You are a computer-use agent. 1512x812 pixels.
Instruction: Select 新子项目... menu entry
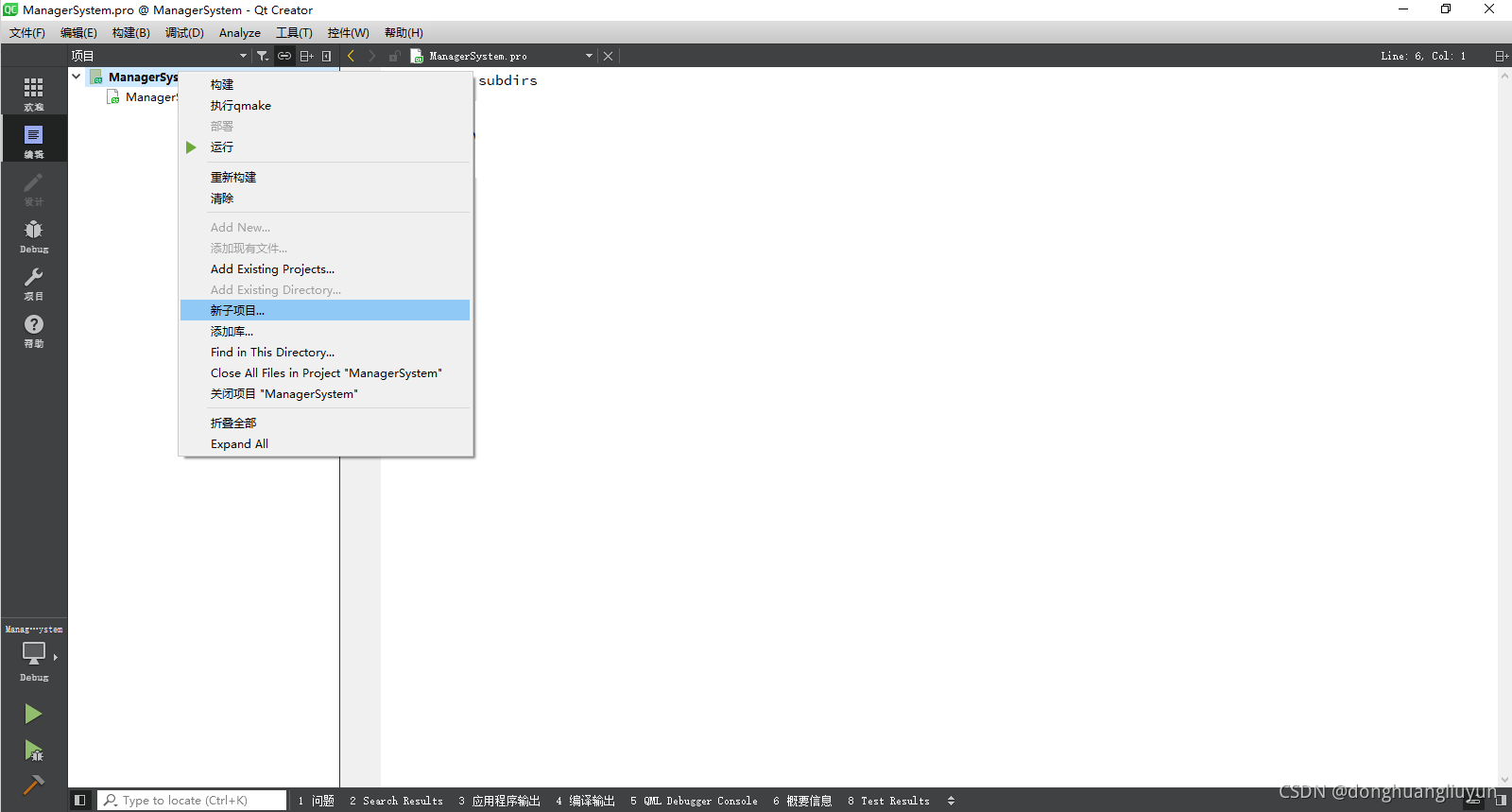[325, 311]
